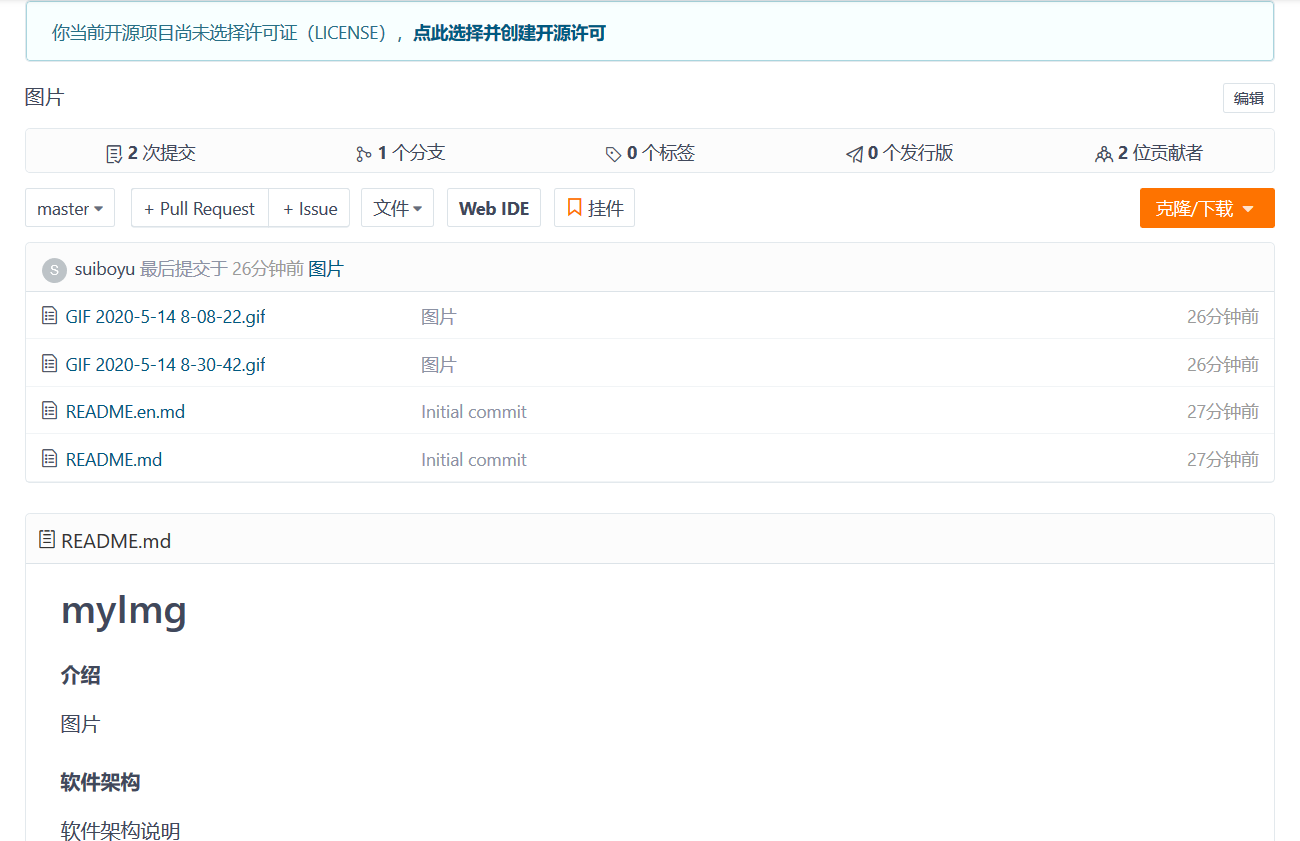Open Initial commit in the README.md row
1300x841 pixels.
tap(474, 460)
